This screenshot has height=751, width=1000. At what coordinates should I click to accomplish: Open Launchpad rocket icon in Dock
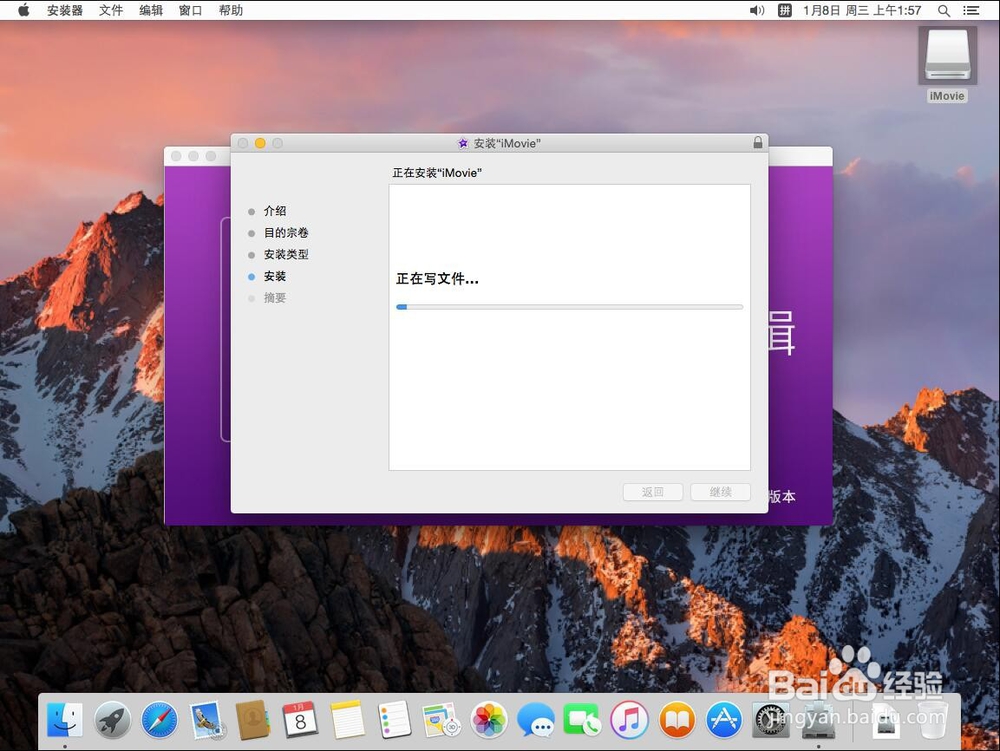coord(112,720)
